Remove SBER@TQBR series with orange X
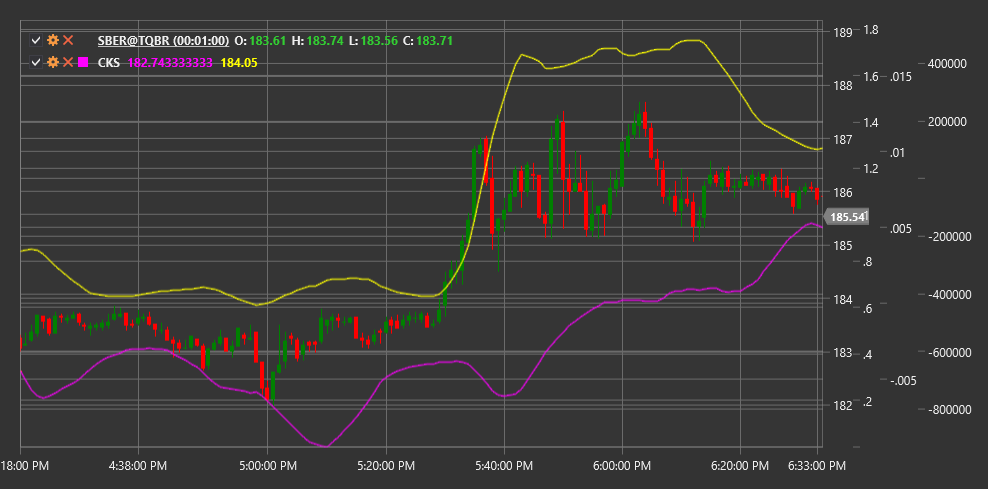988x489 pixels. coord(68,41)
